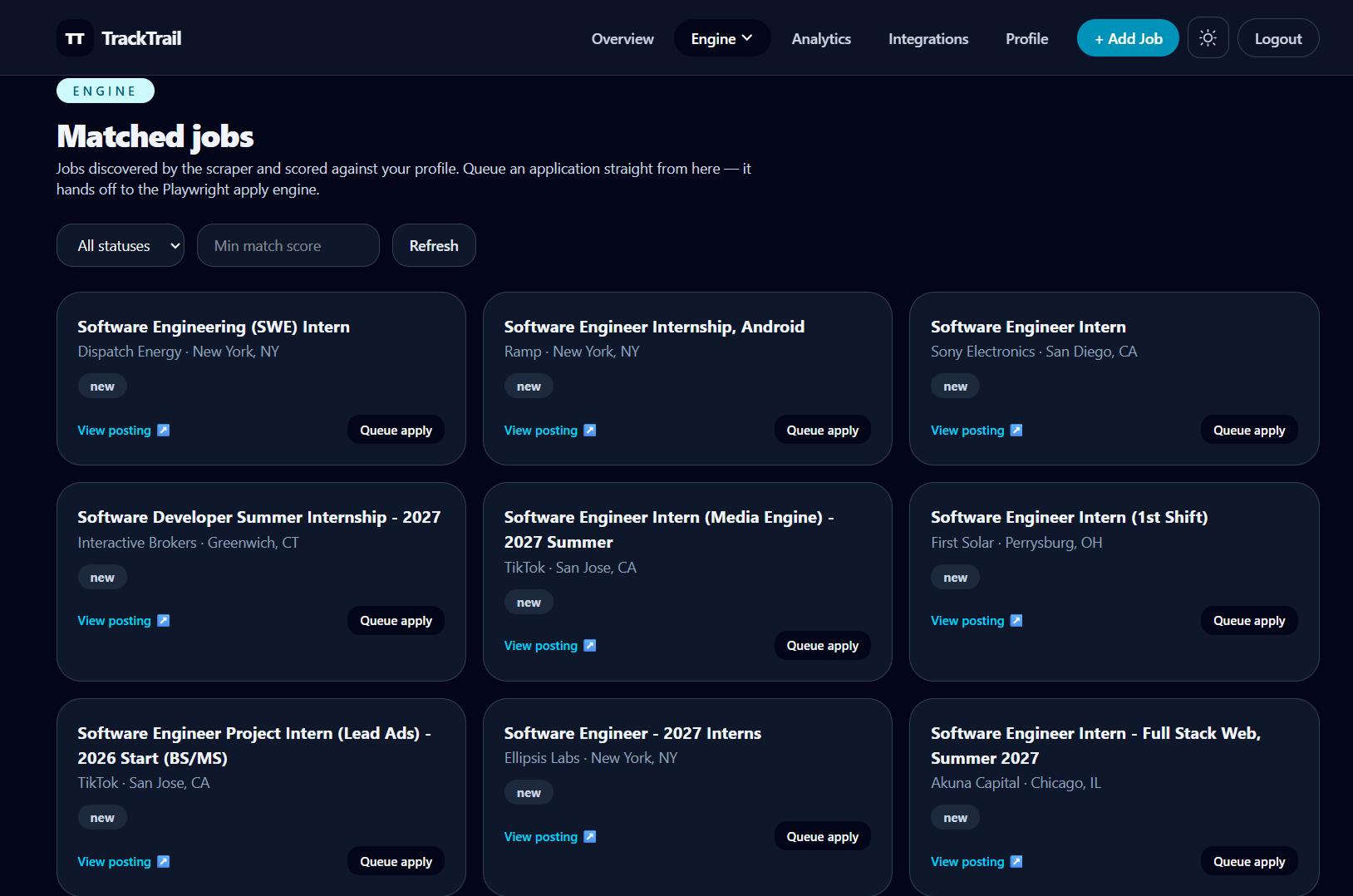Screen dimensions: 1353x896
Task: Click the new status badge on Ramp card
Action: click(529, 386)
